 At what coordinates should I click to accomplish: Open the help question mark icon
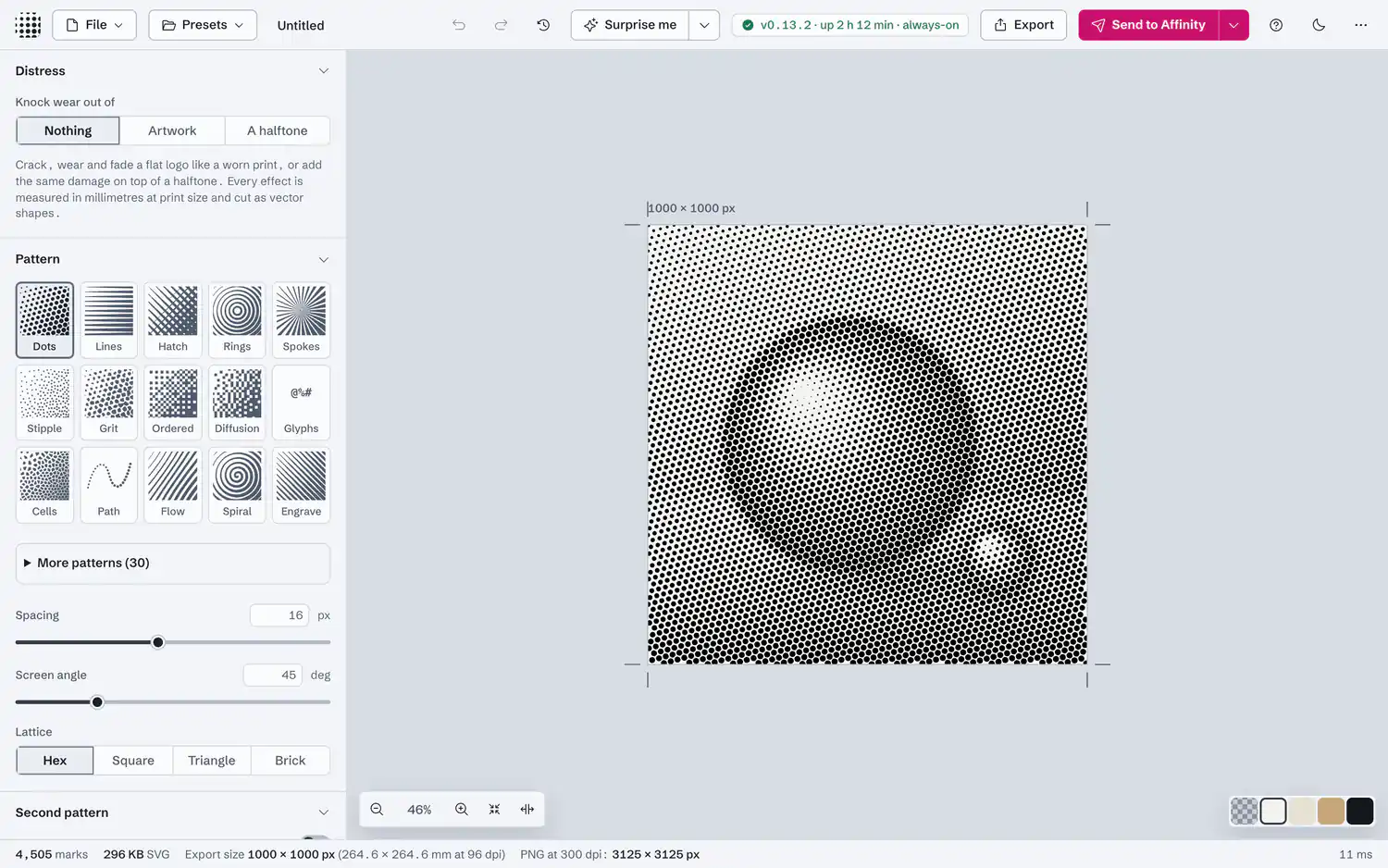coord(1276,25)
